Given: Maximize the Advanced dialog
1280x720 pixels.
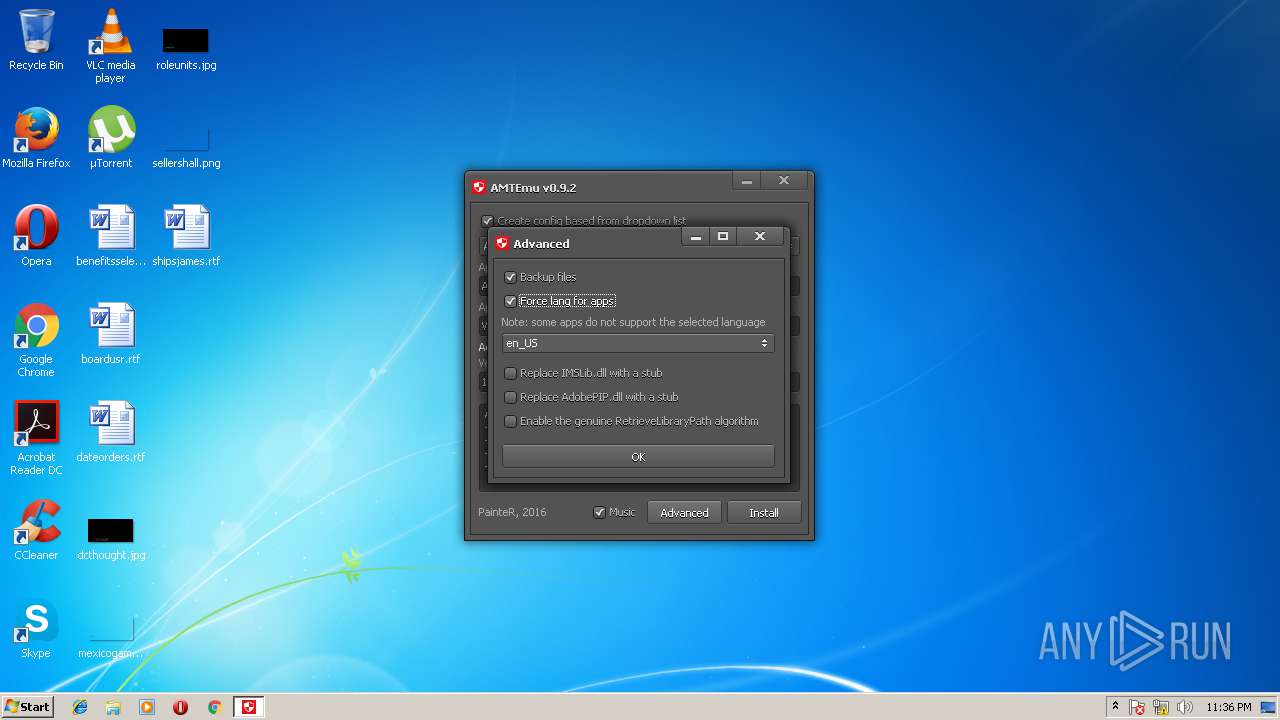Looking at the screenshot, I should 723,237.
